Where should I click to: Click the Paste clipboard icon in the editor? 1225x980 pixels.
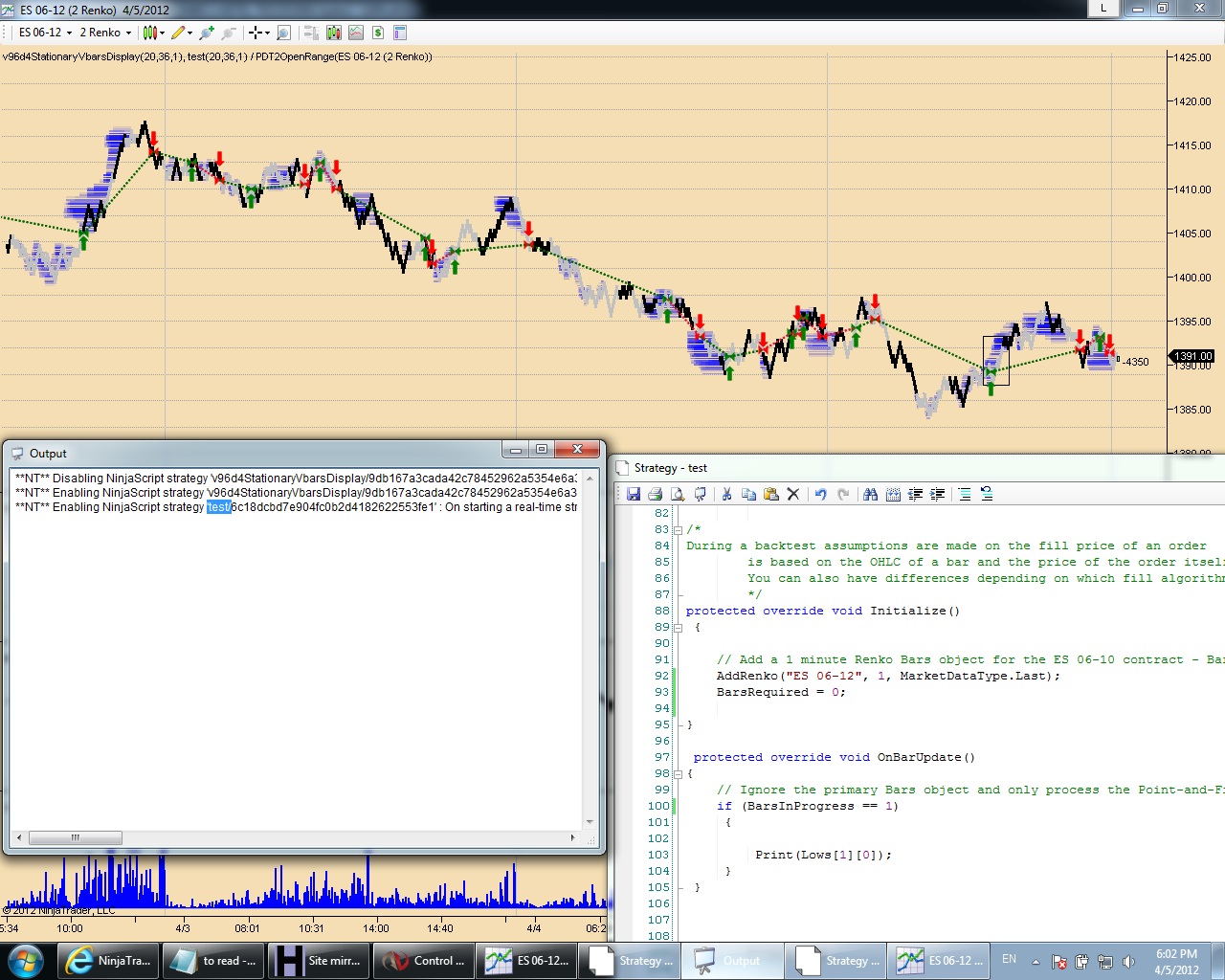[770, 494]
